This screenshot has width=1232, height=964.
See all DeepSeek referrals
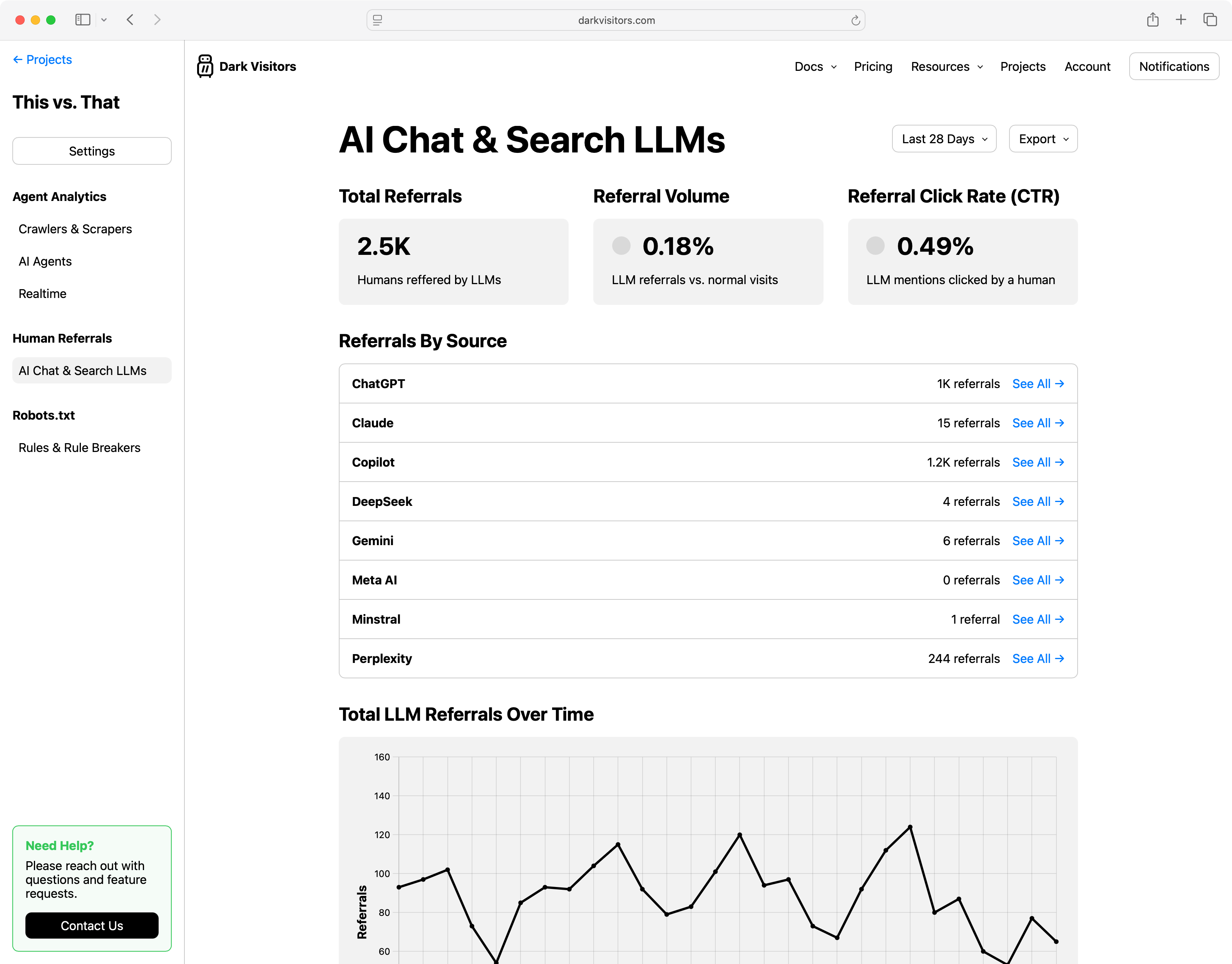tap(1038, 501)
